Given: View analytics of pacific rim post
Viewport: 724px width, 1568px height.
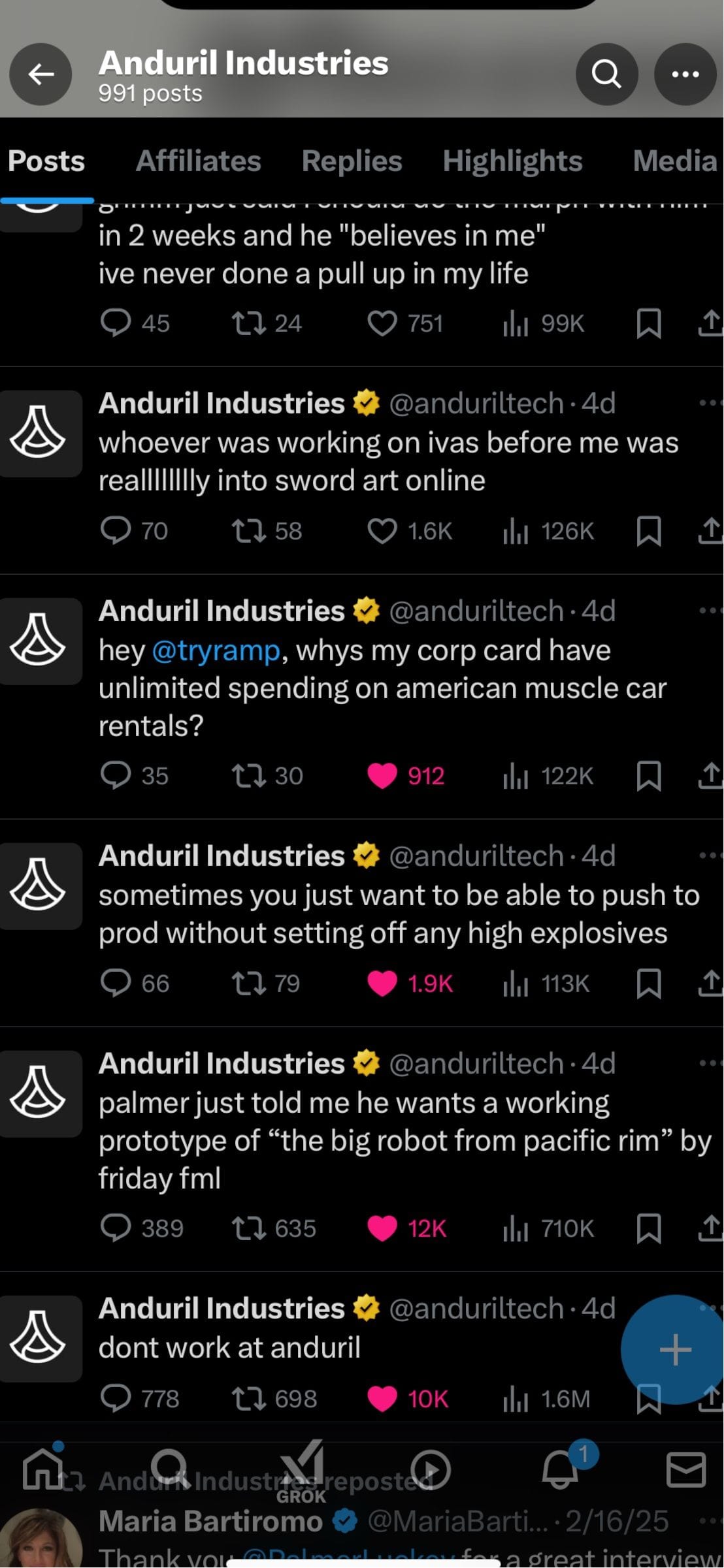Looking at the screenshot, I should click(548, 1228).
